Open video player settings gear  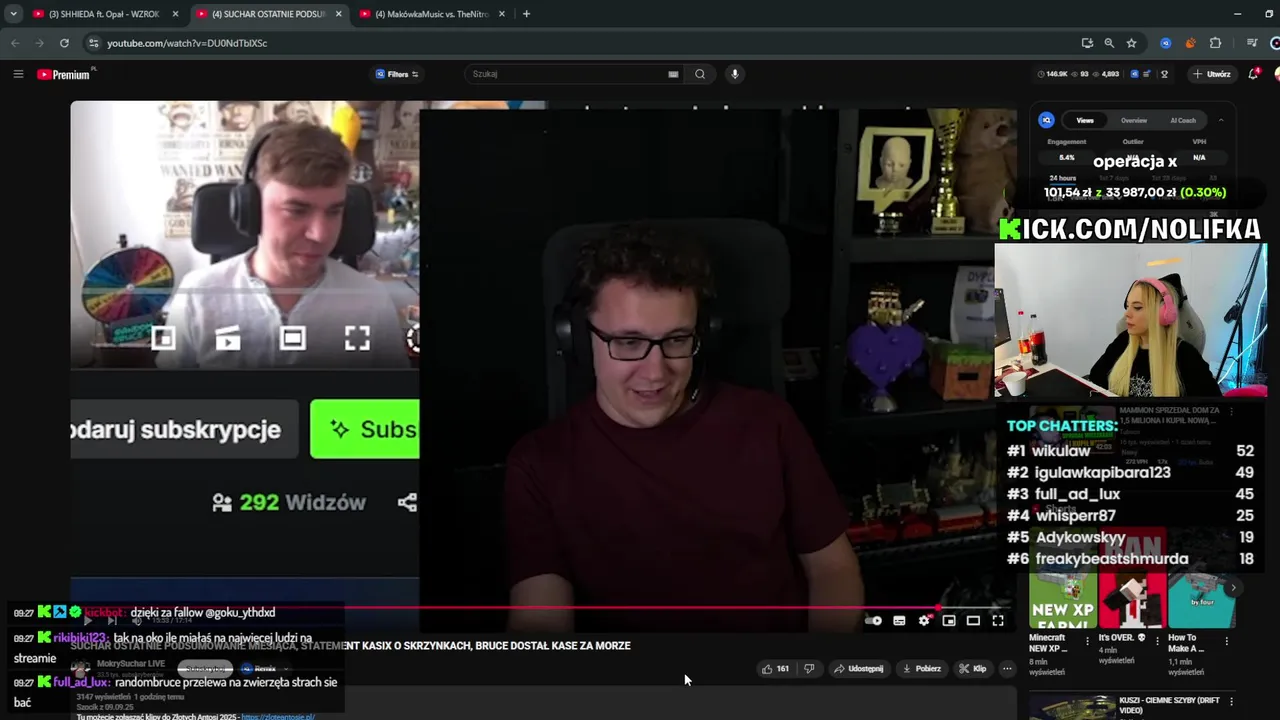pos(924,621)
